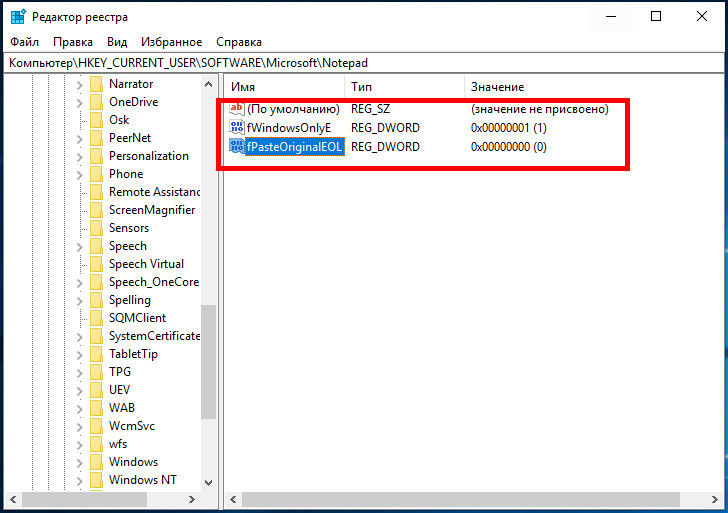Select the Windows tree key
The height and width of the screenshot is (513, 728).
pyautogui.click(x=133, y=462)
